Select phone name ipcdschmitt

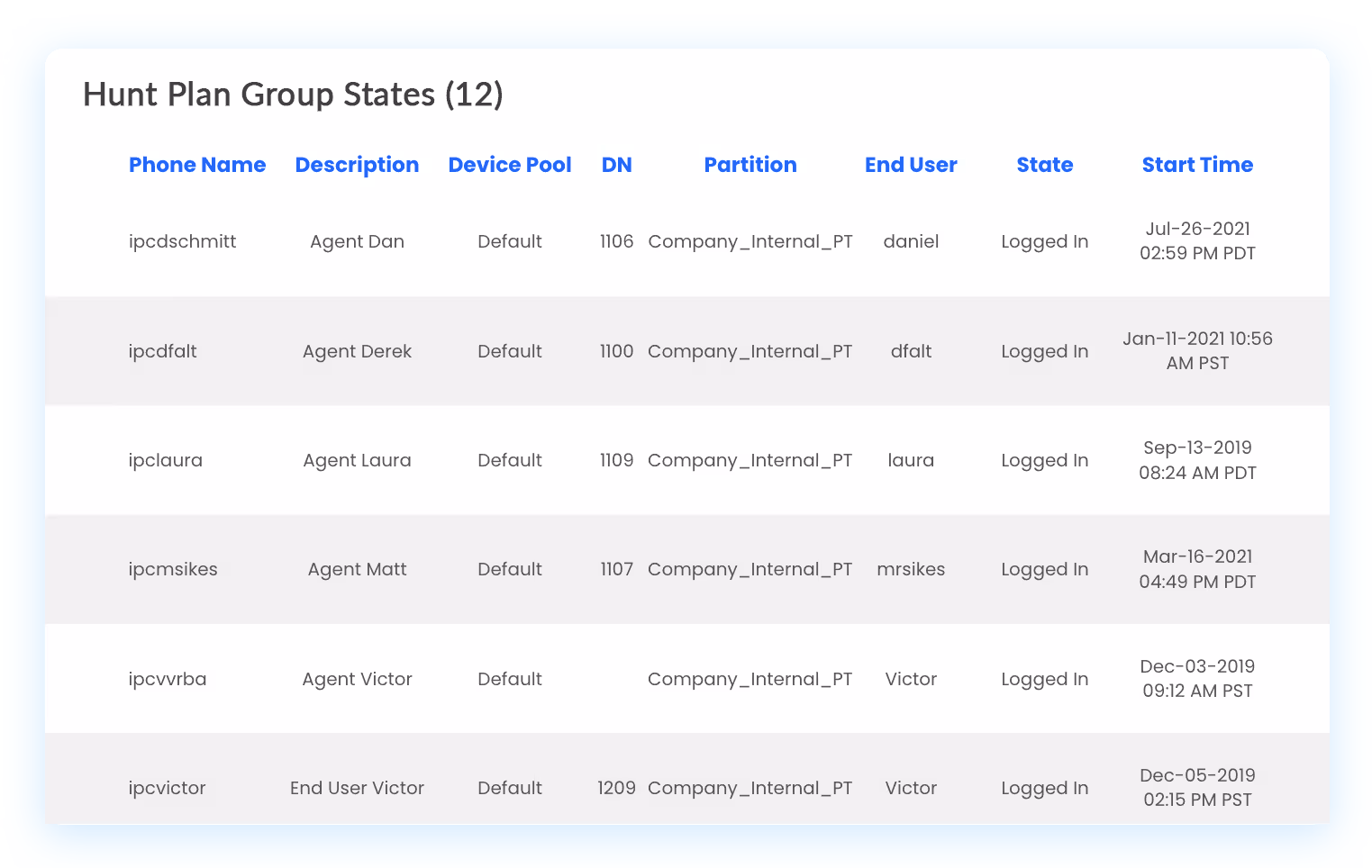pyautogui.click(x=183, y=241)
